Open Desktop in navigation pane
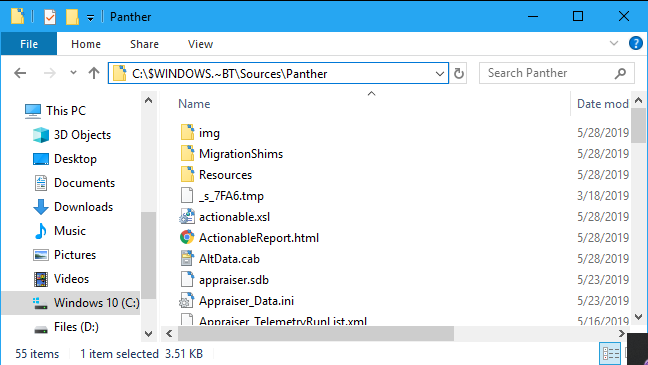The width and height of the screenshot is (648, 365). 75,159
